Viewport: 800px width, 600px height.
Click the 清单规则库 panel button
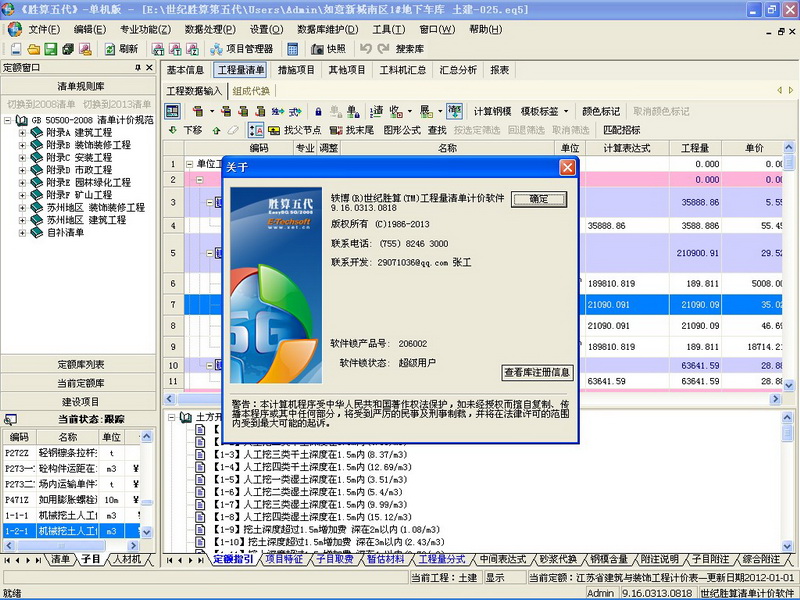click(x=79, y=86)
